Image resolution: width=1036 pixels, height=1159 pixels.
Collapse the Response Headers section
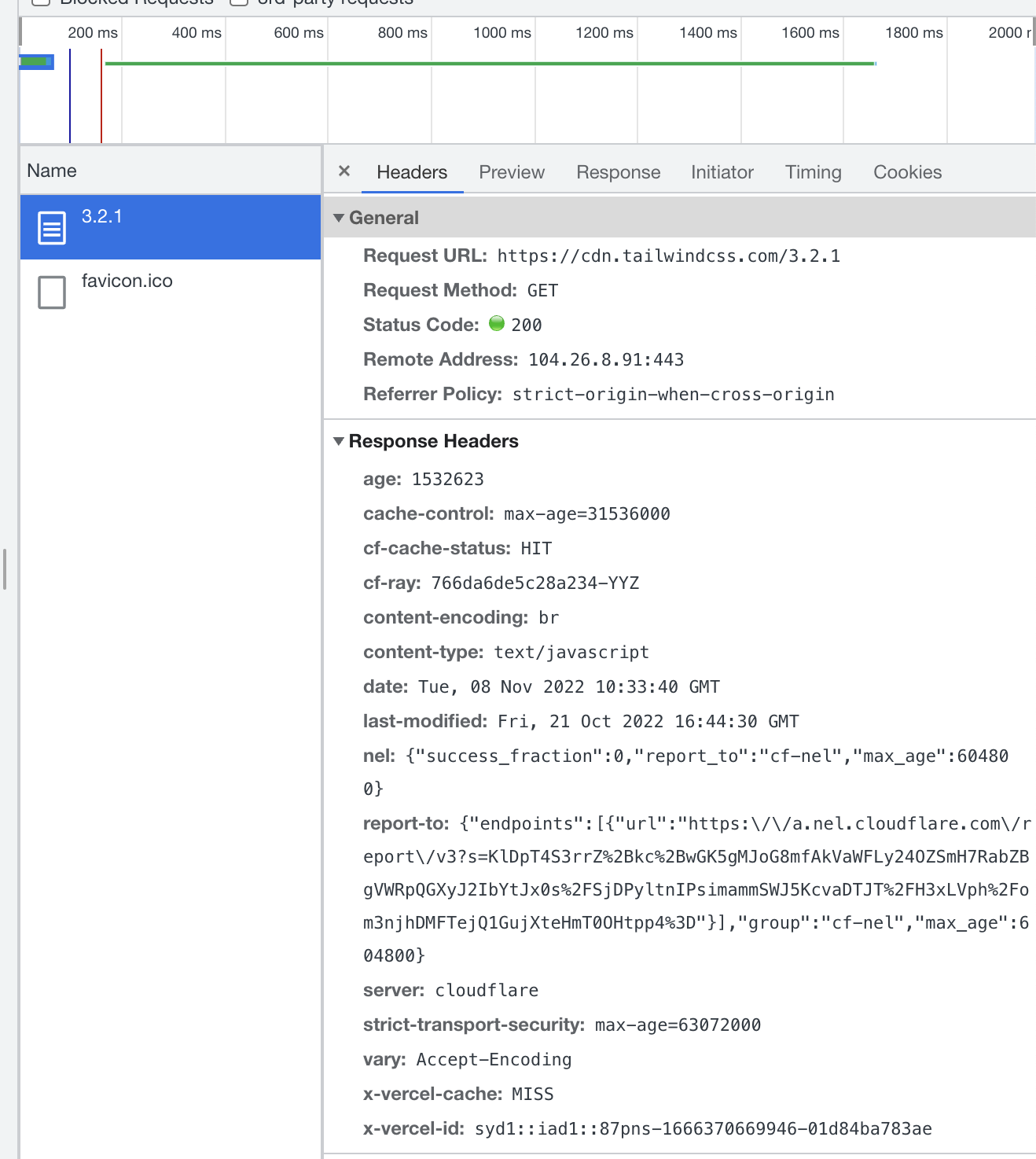340,441
